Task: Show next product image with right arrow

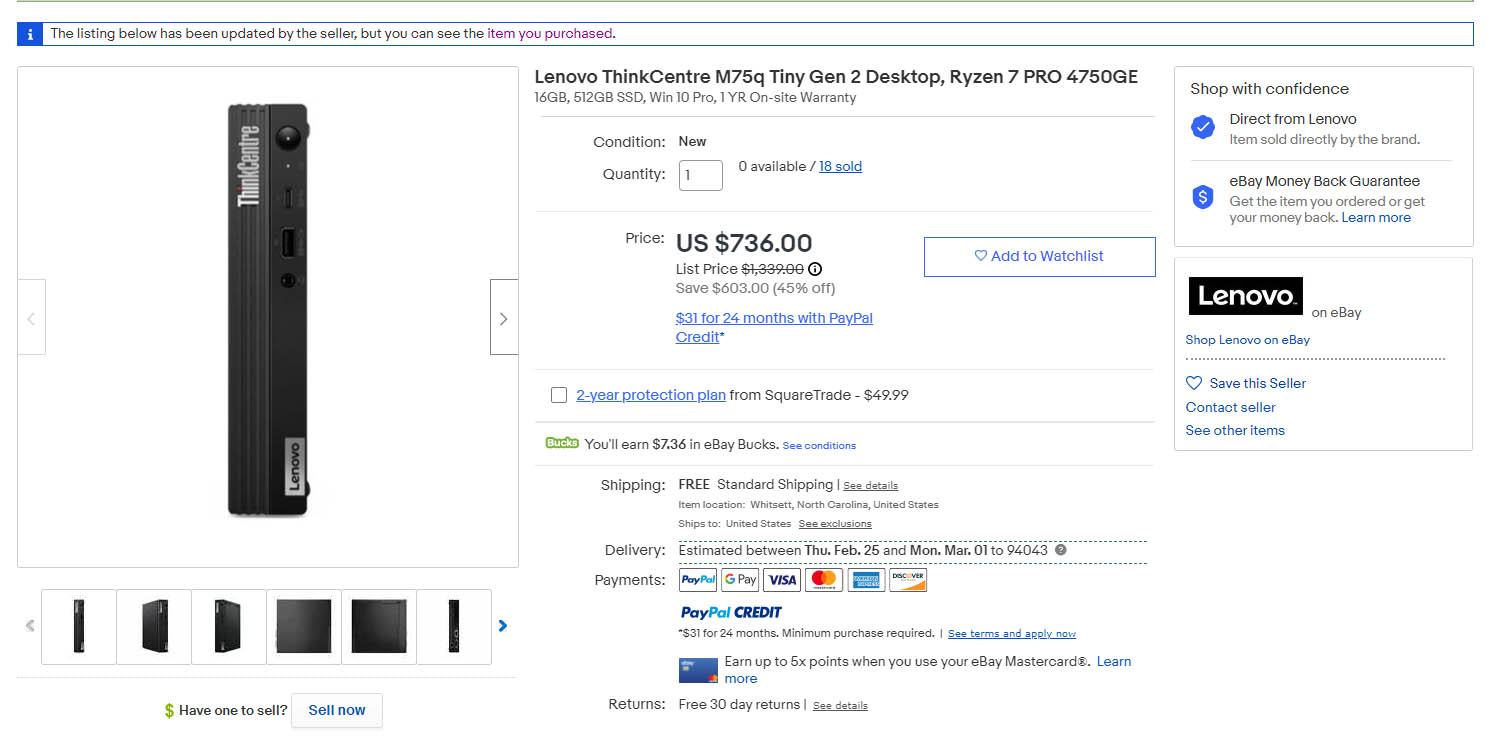Action: pos(503,318)
